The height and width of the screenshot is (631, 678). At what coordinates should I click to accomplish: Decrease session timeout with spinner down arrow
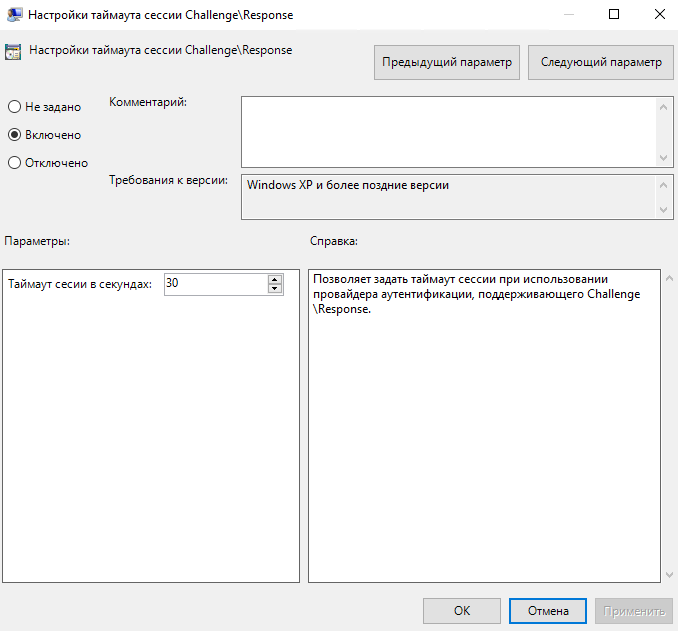pyautogui.click(x=274, y=290)
